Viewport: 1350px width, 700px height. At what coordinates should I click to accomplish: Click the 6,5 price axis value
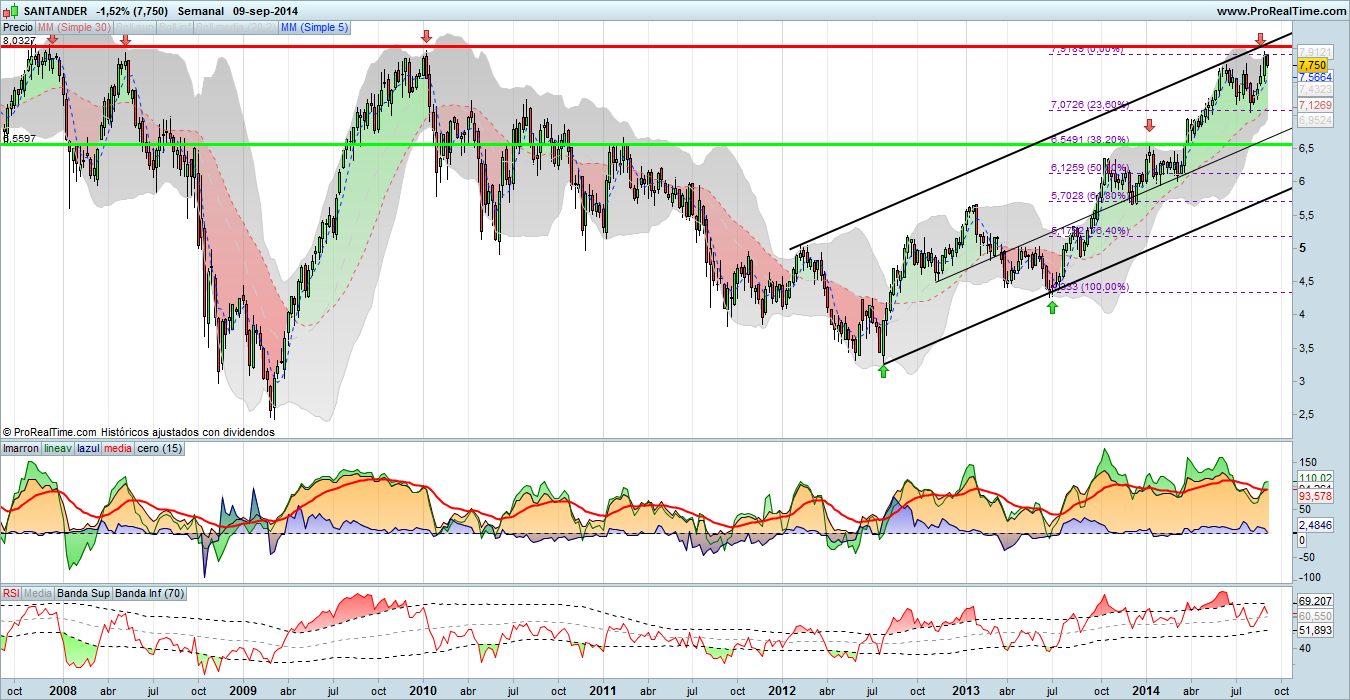pos(1307,148)
